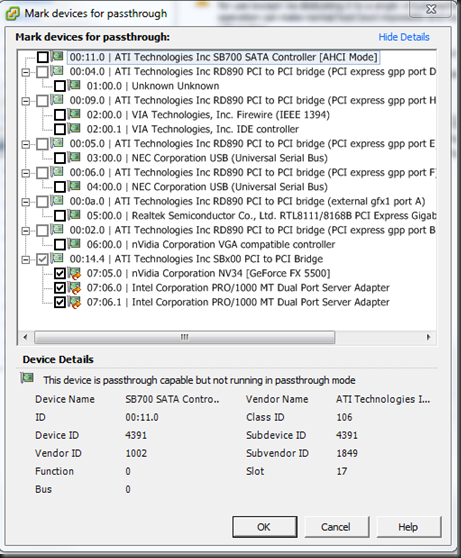Click device icon of 05:00.0 Realtek adapter
The width and height of the screenshot is (461, 558).
[74, 215]
